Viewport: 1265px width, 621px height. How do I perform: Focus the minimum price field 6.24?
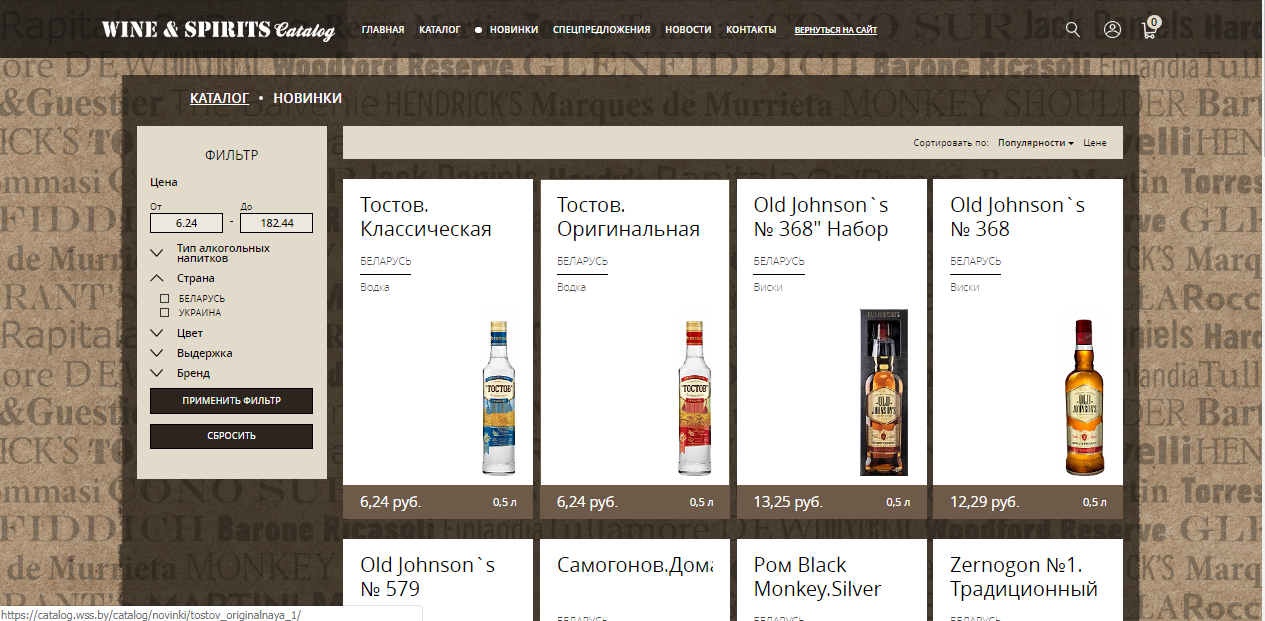point(186,223)
